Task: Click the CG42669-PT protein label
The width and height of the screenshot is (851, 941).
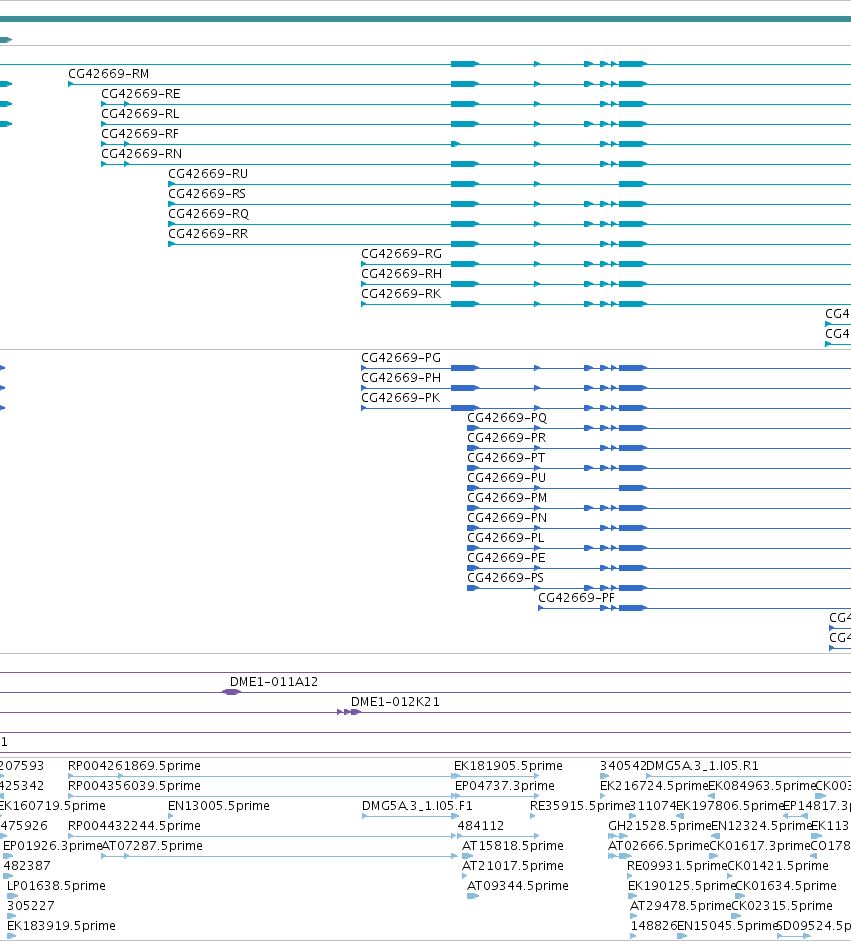Action: (x=506, y=457)
